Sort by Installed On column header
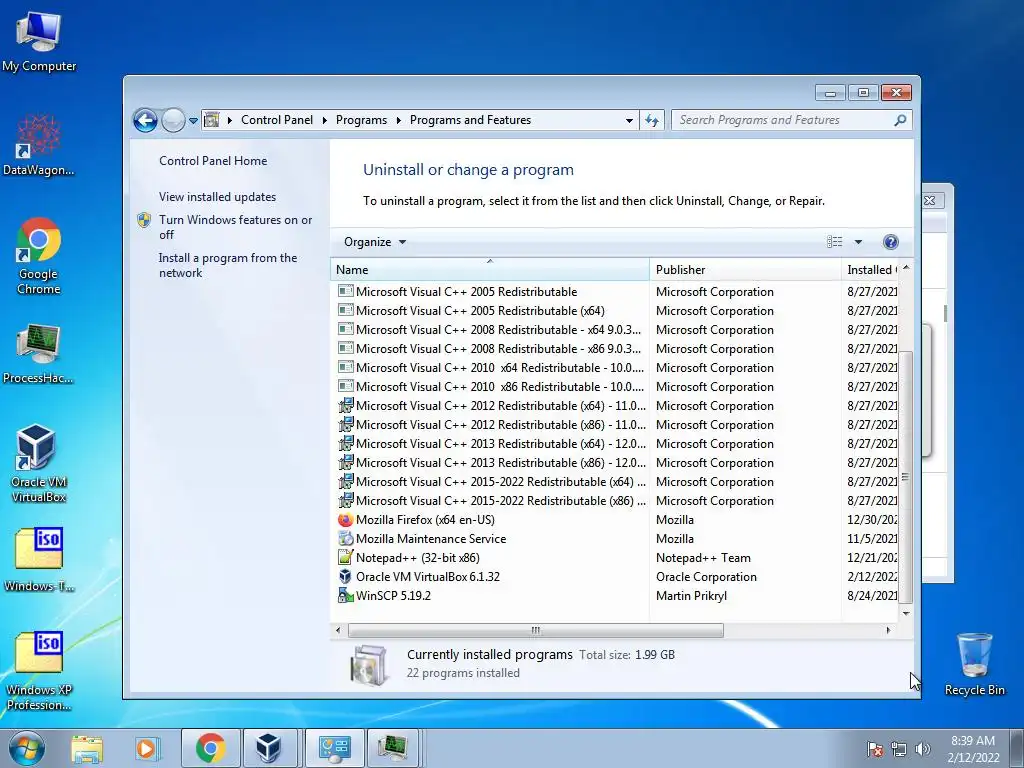Screen dimensions: 1024x768 coord(871,270)
